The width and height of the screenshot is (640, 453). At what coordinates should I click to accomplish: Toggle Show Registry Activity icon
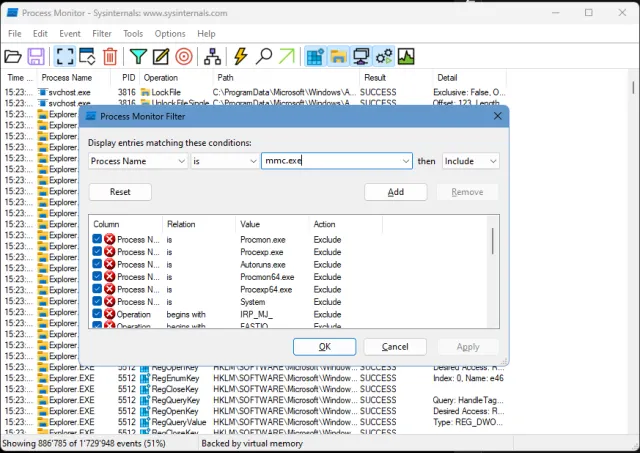coord(315,57)
